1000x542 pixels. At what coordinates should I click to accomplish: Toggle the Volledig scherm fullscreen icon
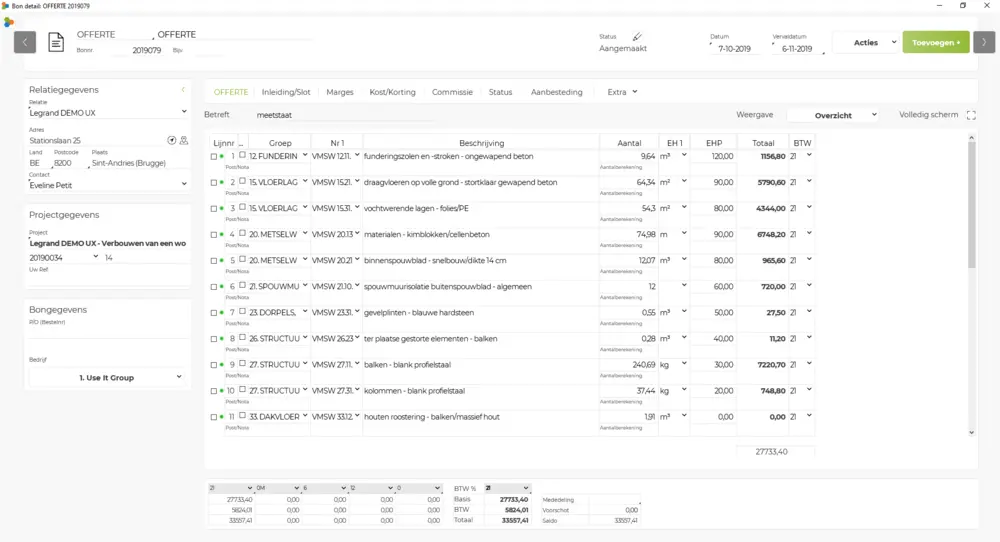pyautogui.click(x=971, y=115)
